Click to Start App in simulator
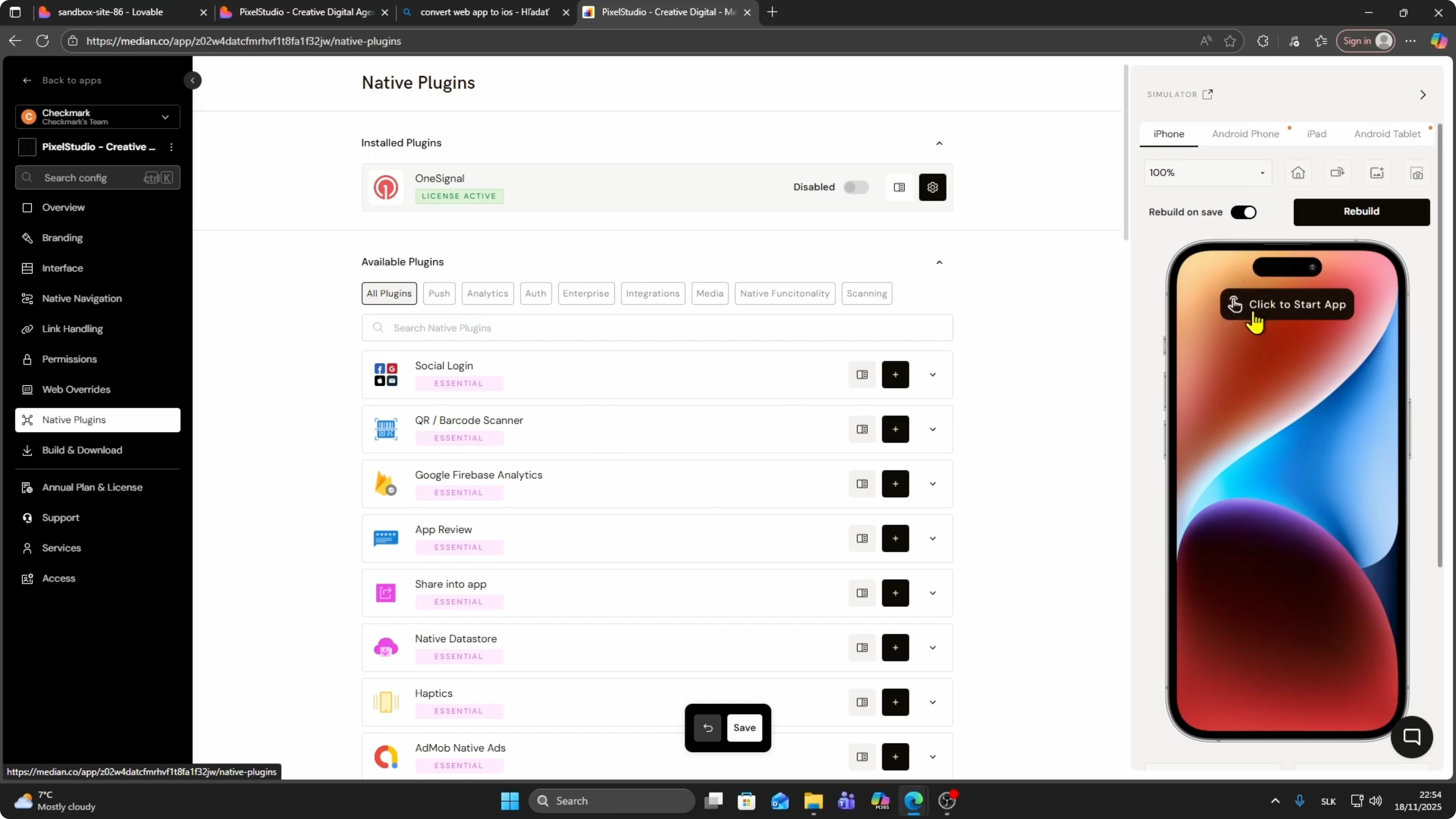Screen dimensions: 1456x819 (x=1286, y=305)
